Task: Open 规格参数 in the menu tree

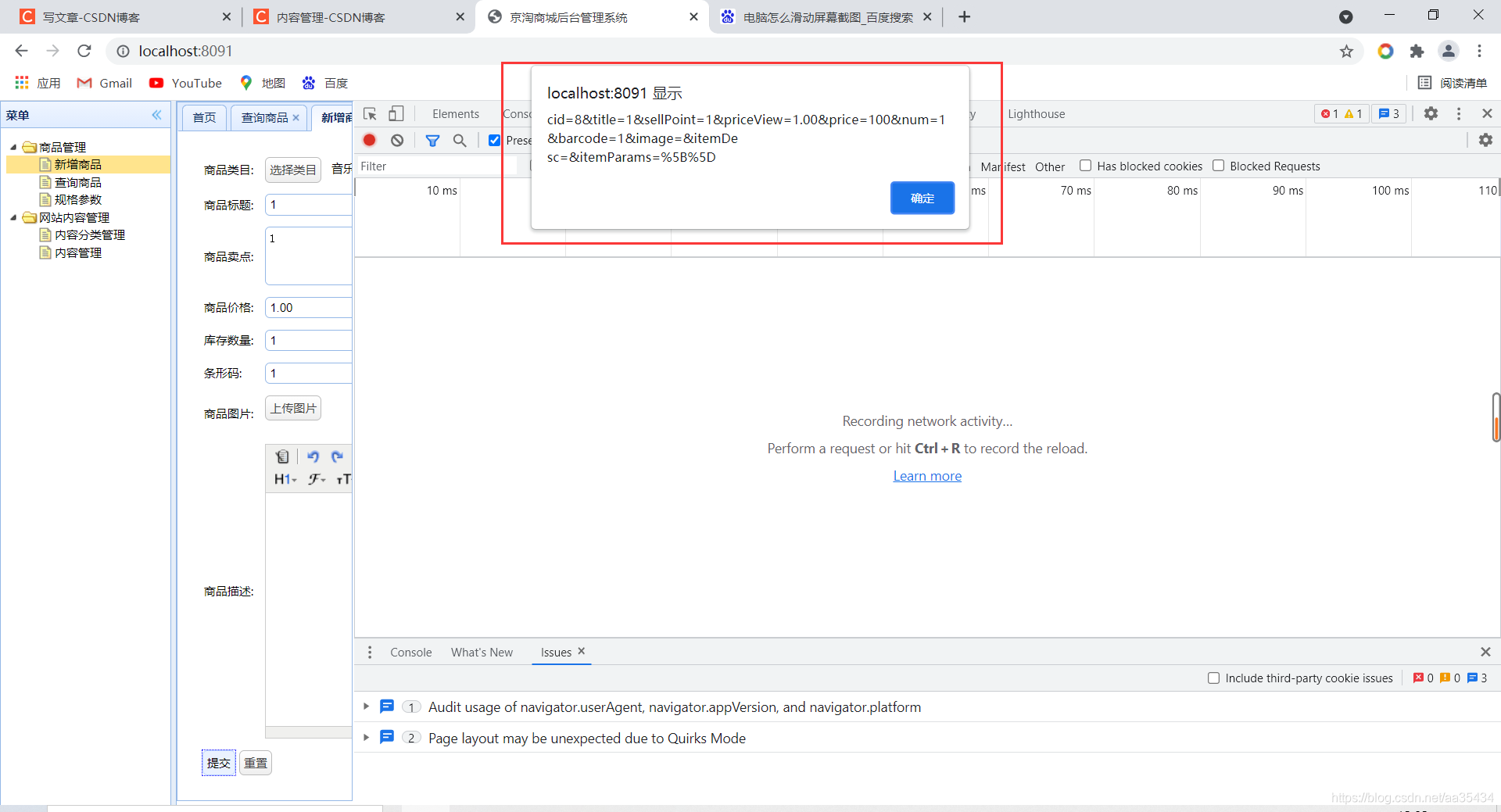Action: point(78,199)
